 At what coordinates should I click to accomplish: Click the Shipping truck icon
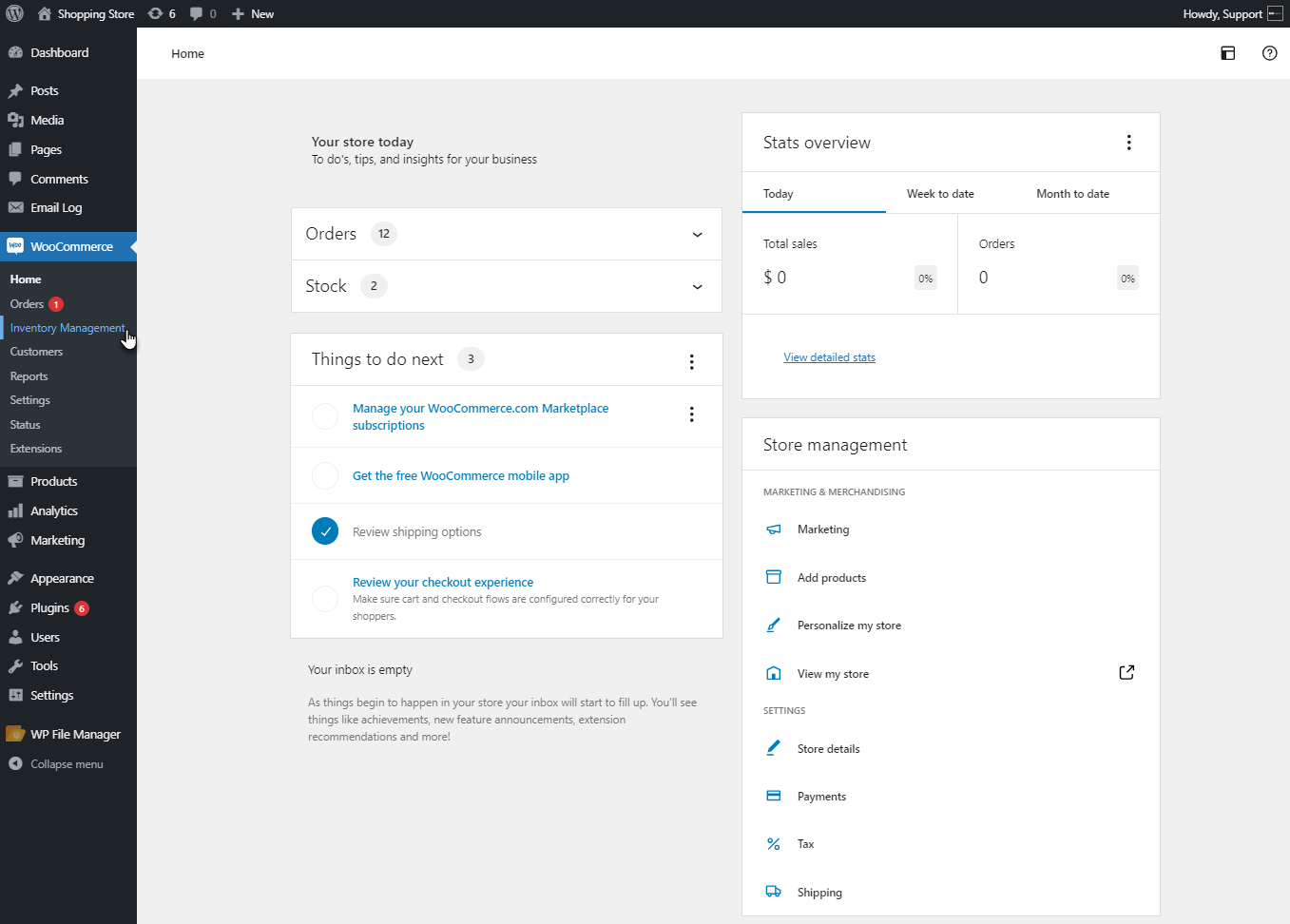(774, 892)
